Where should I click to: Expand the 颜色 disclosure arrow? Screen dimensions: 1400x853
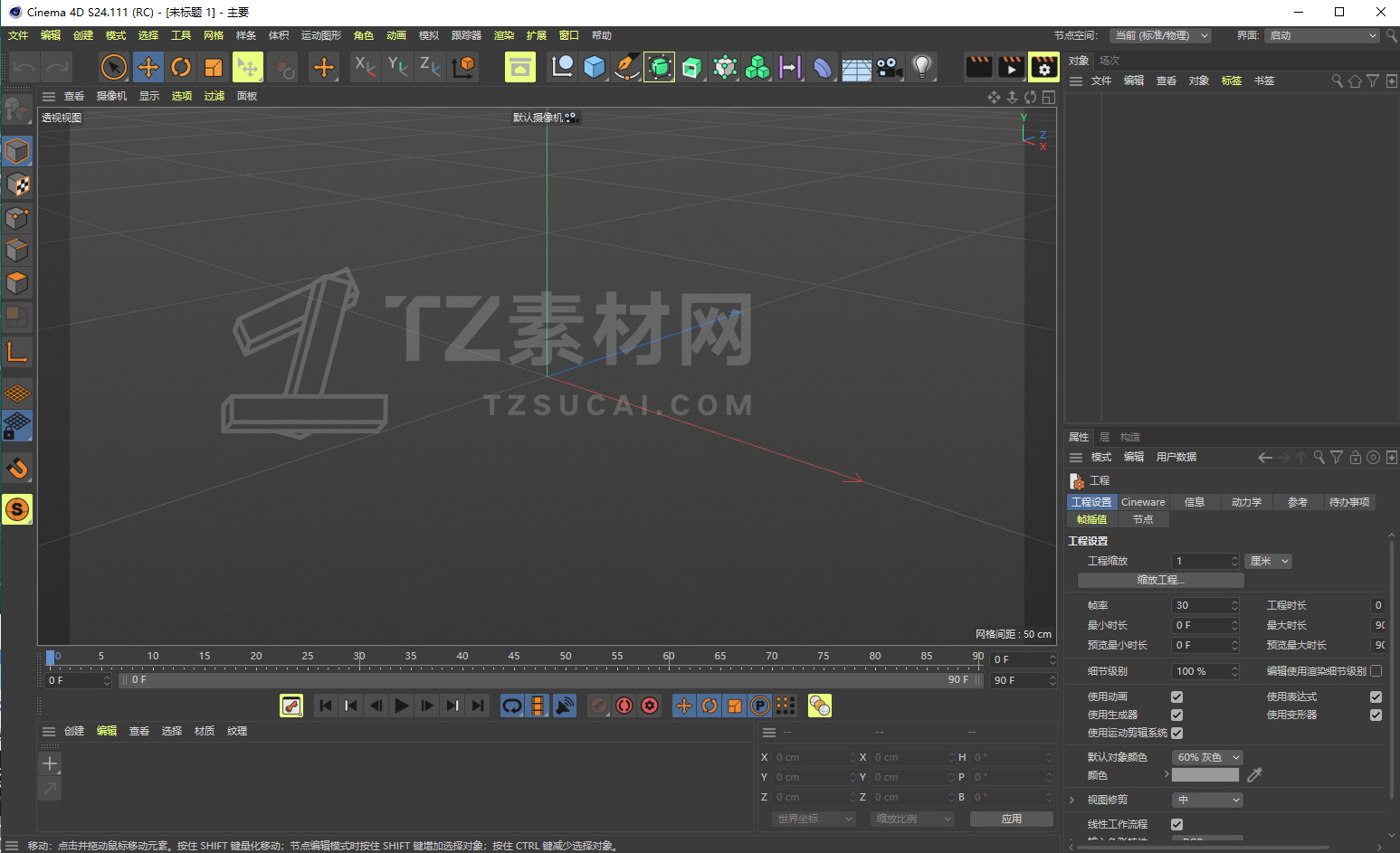1166,774
